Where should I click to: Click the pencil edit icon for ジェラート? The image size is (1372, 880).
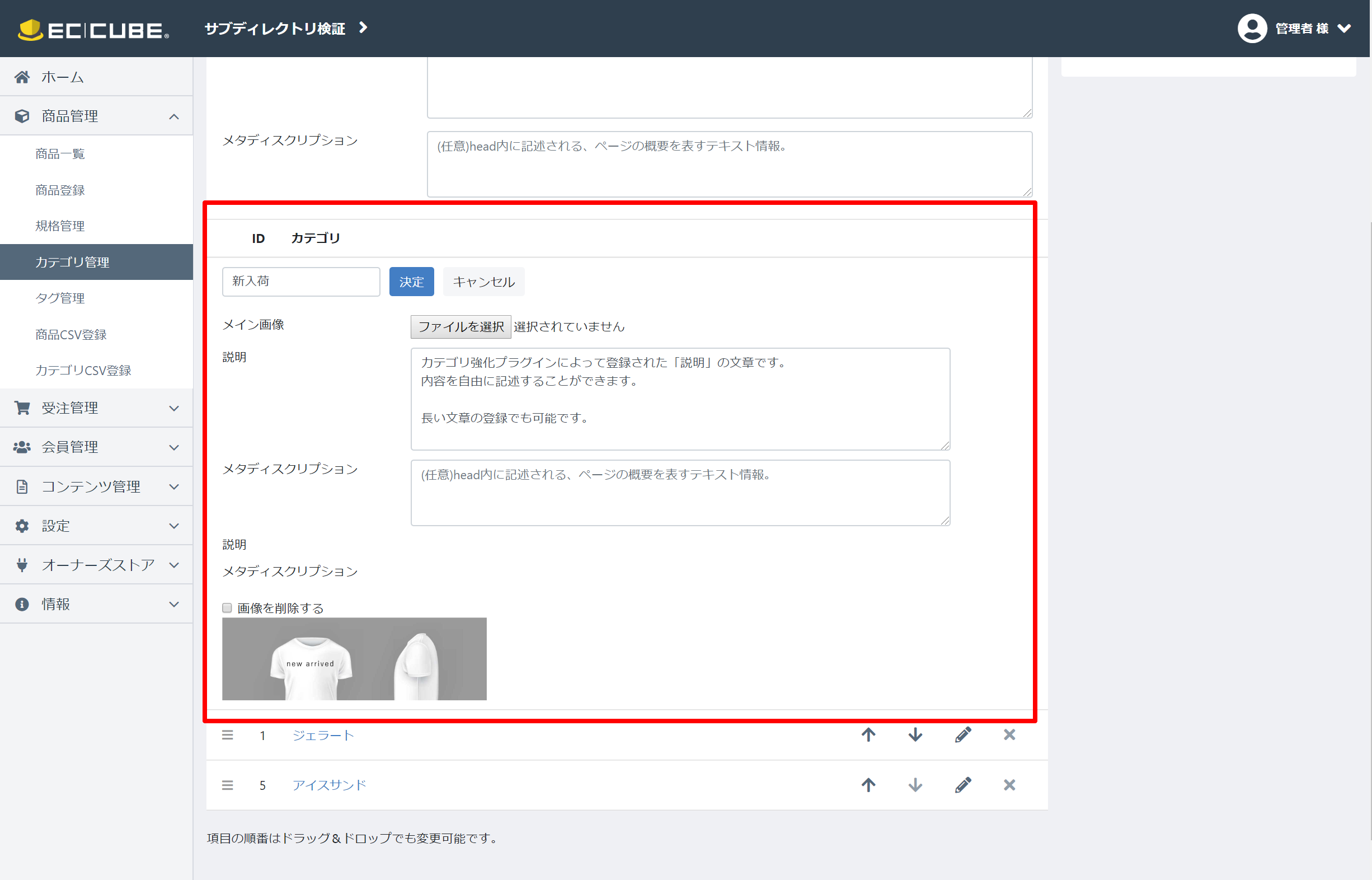[962, 735]
